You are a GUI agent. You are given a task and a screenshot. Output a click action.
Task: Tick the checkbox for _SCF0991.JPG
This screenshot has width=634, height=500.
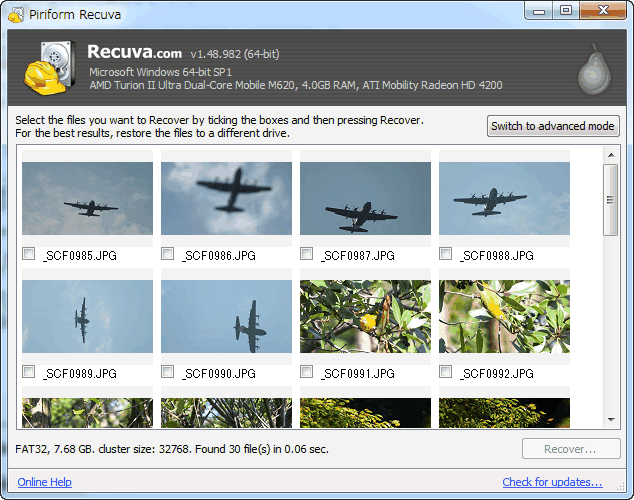pos(306,372)
